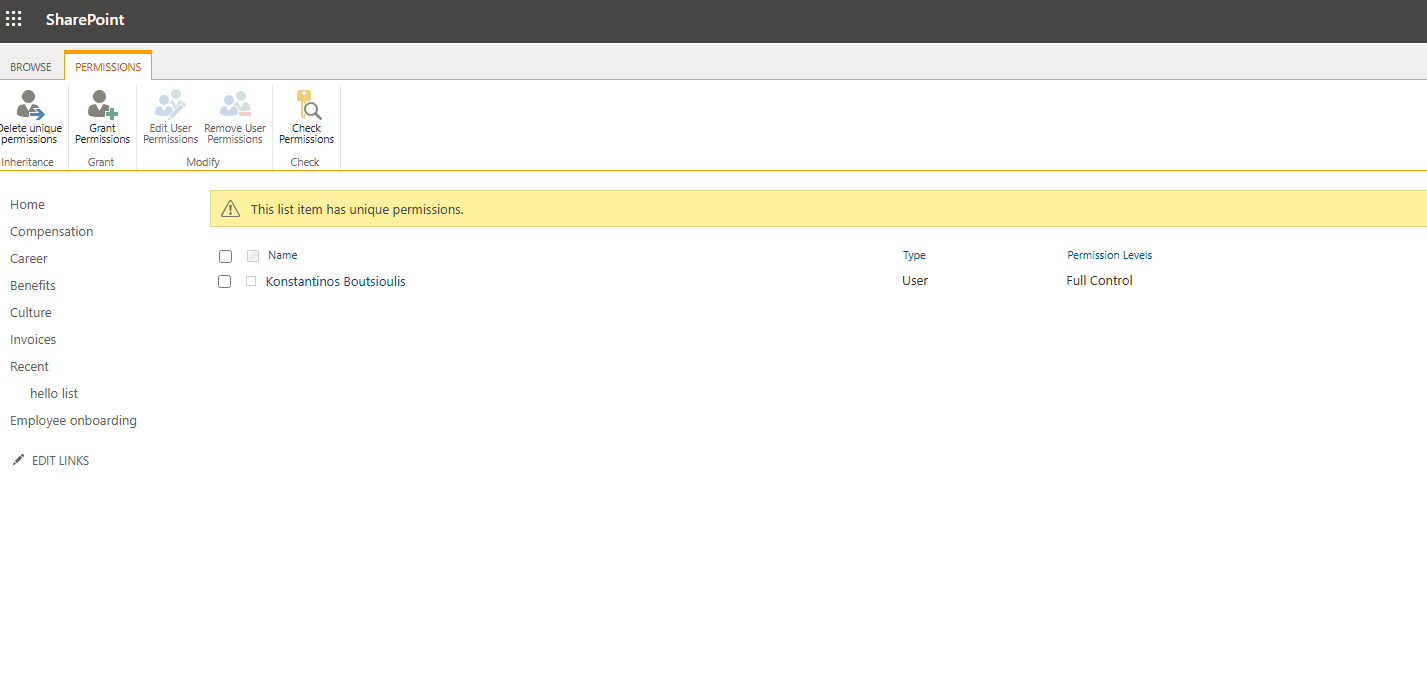Switch to the BROWSE ribbon tab
Screen dimensions: 1427x695
pyautogui.click(x=31, y=67)
